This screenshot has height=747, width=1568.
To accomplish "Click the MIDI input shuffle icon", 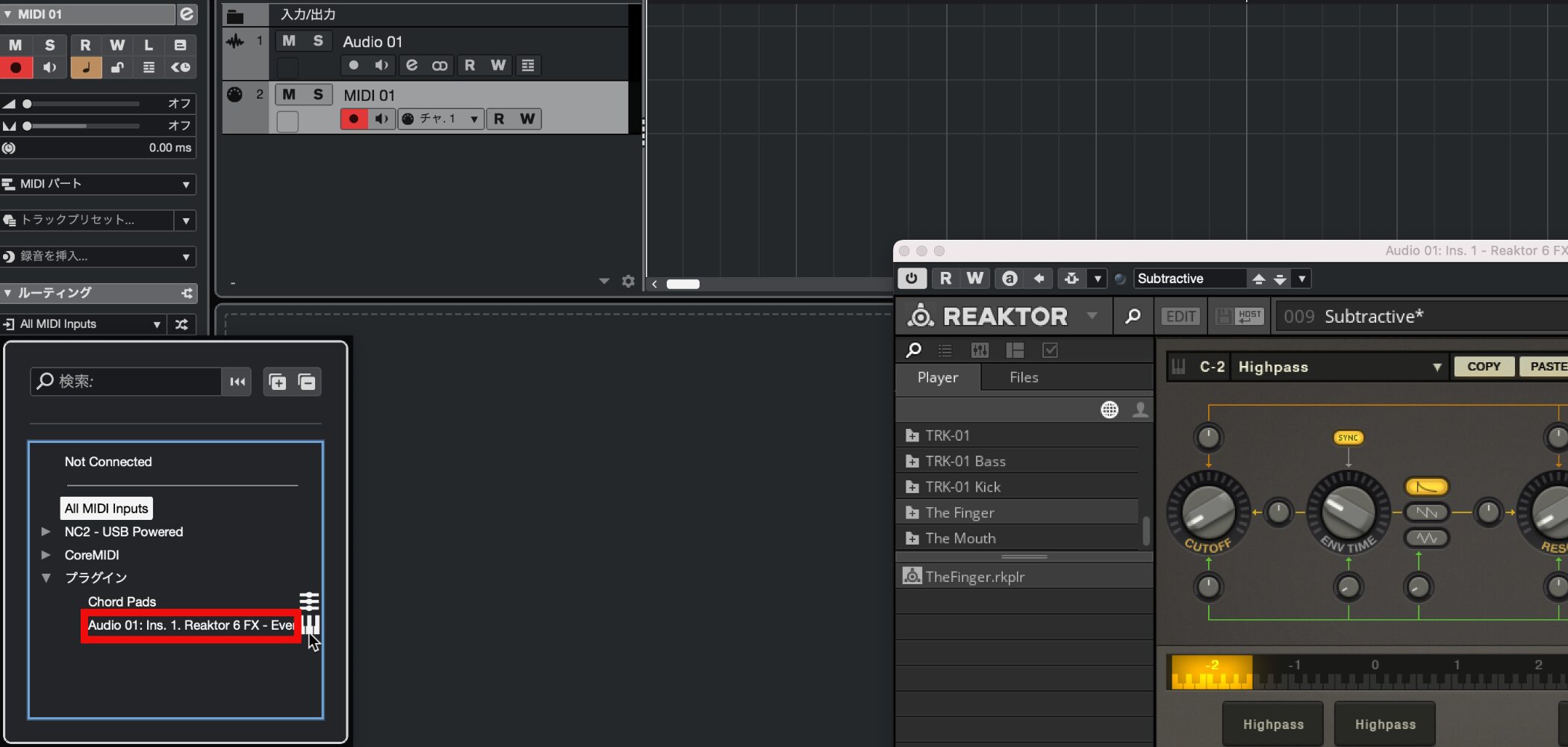I will (x=181, y=324).
